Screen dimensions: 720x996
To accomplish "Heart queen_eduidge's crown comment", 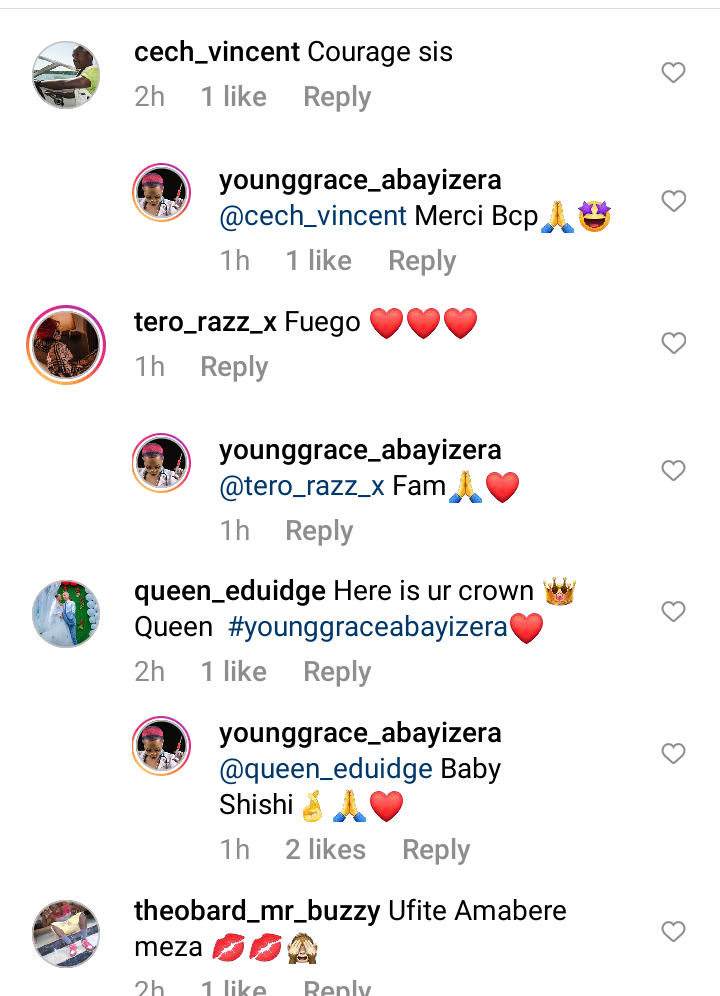I will (x=674, y=611).
